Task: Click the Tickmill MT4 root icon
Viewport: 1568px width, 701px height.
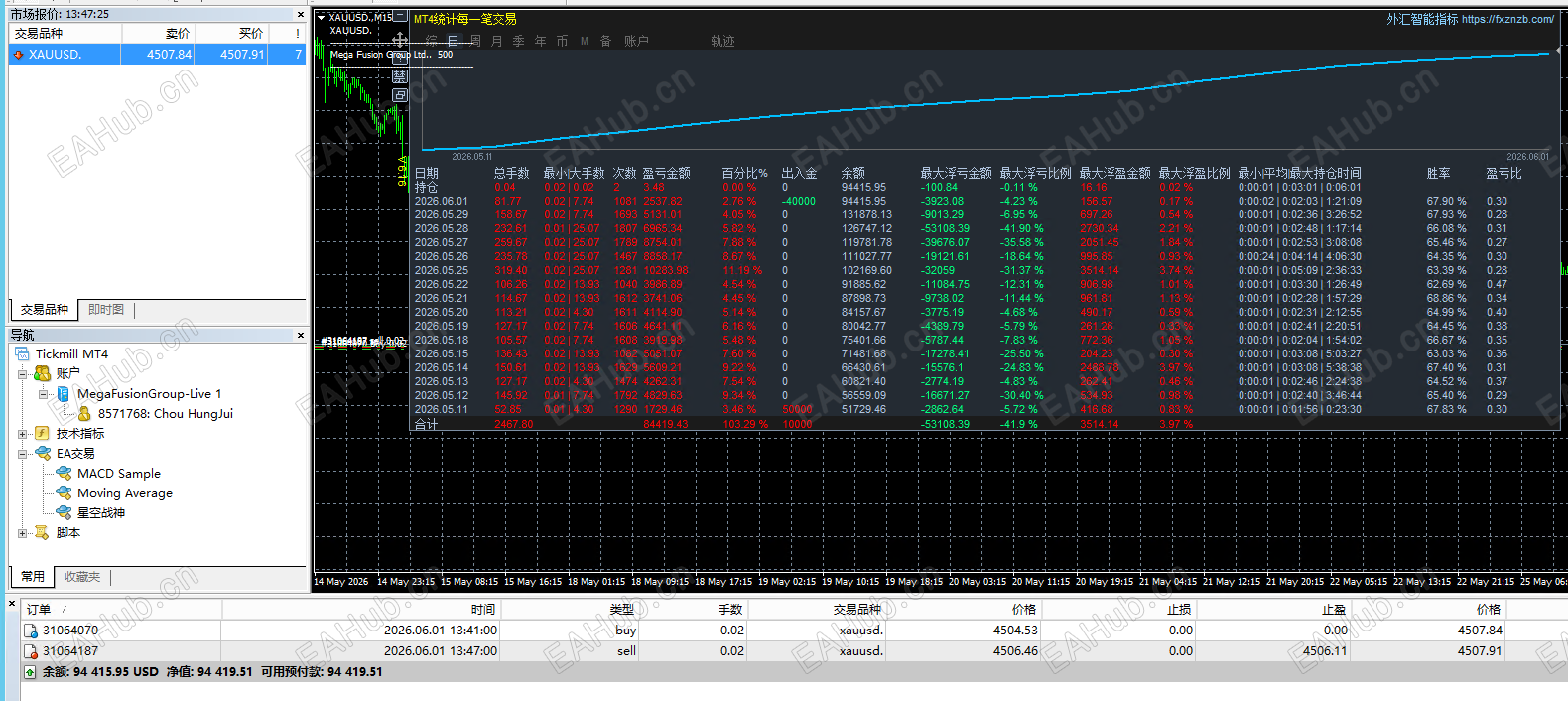Action: coord(22,353)
